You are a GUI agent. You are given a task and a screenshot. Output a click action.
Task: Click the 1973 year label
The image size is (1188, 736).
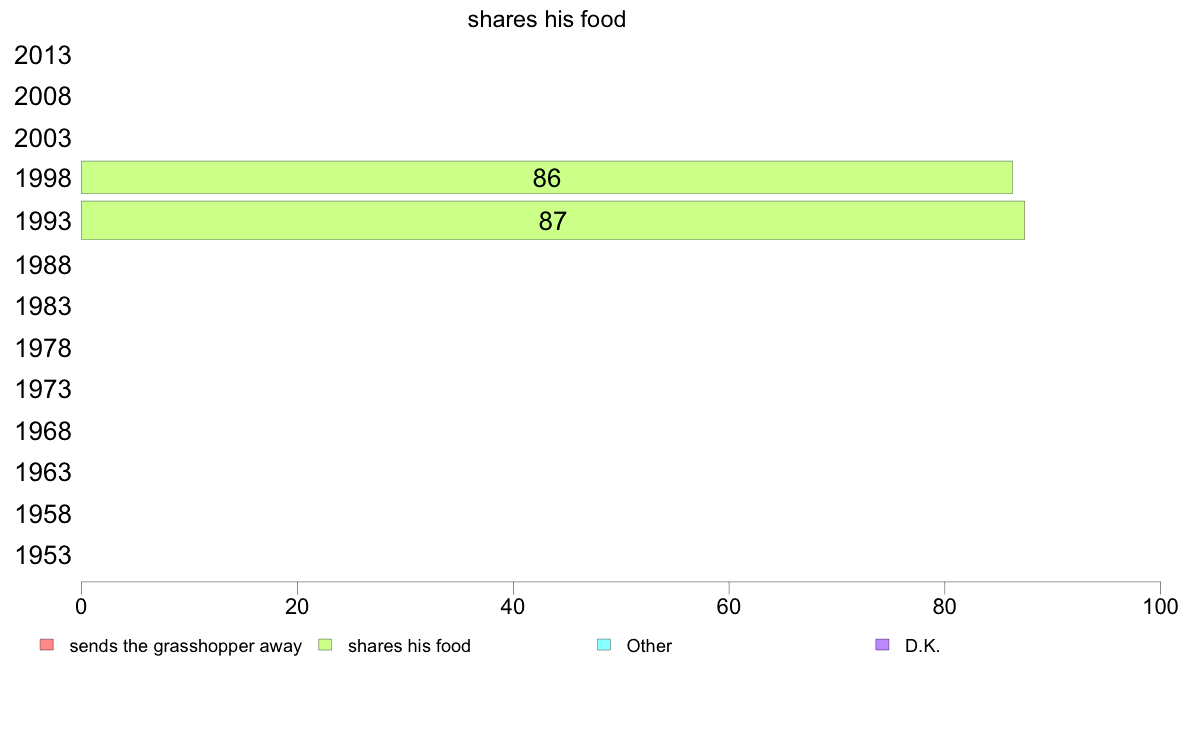[42, 389]
